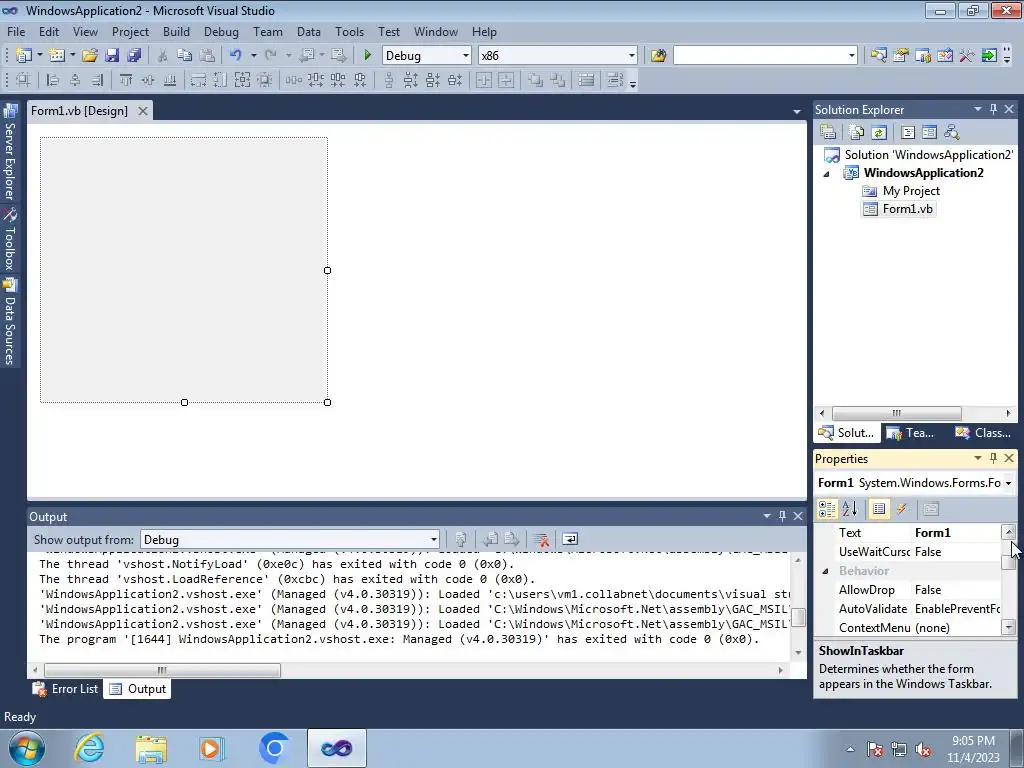This screenshot has height=768, width=1024.
Task: Launch Internet Explorer from the taskbar
Action: [x=89, y=748]
